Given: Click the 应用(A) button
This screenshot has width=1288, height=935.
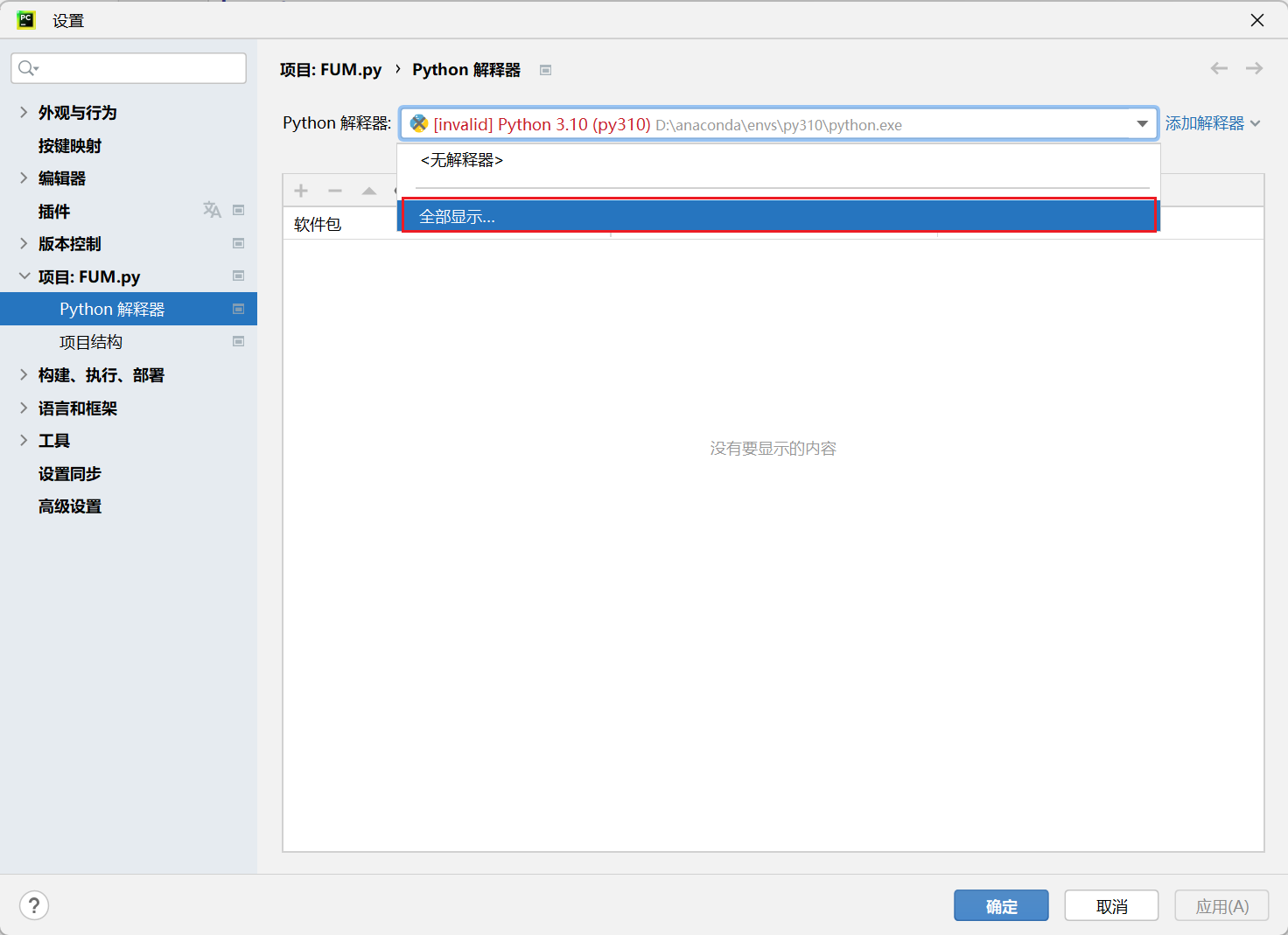Looking at the screenshot, I should (1221, 905).
